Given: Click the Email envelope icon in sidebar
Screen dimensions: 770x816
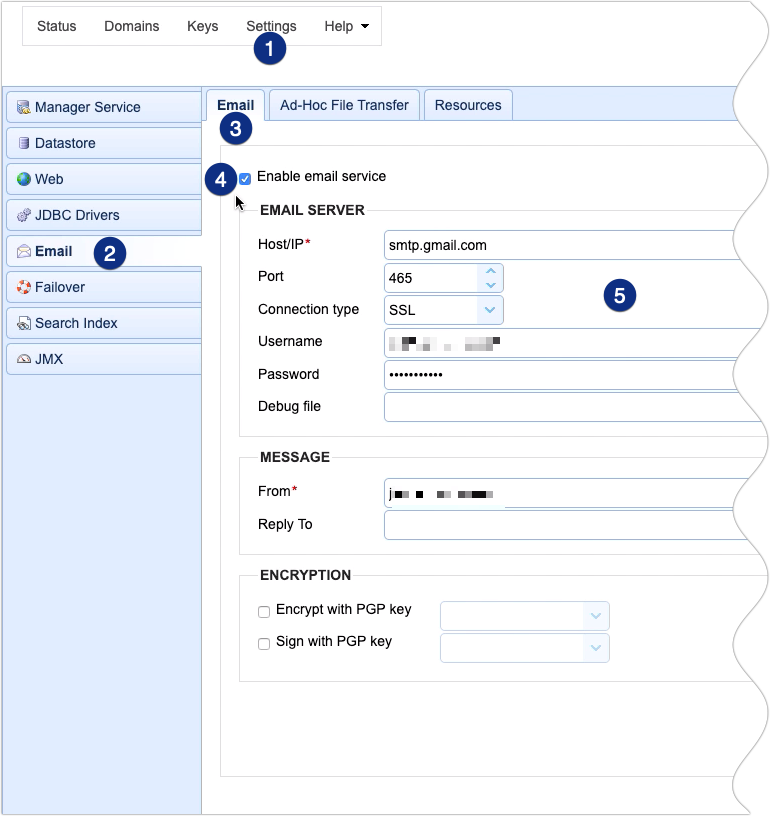Looking at the screenshot, I should 24,251.
